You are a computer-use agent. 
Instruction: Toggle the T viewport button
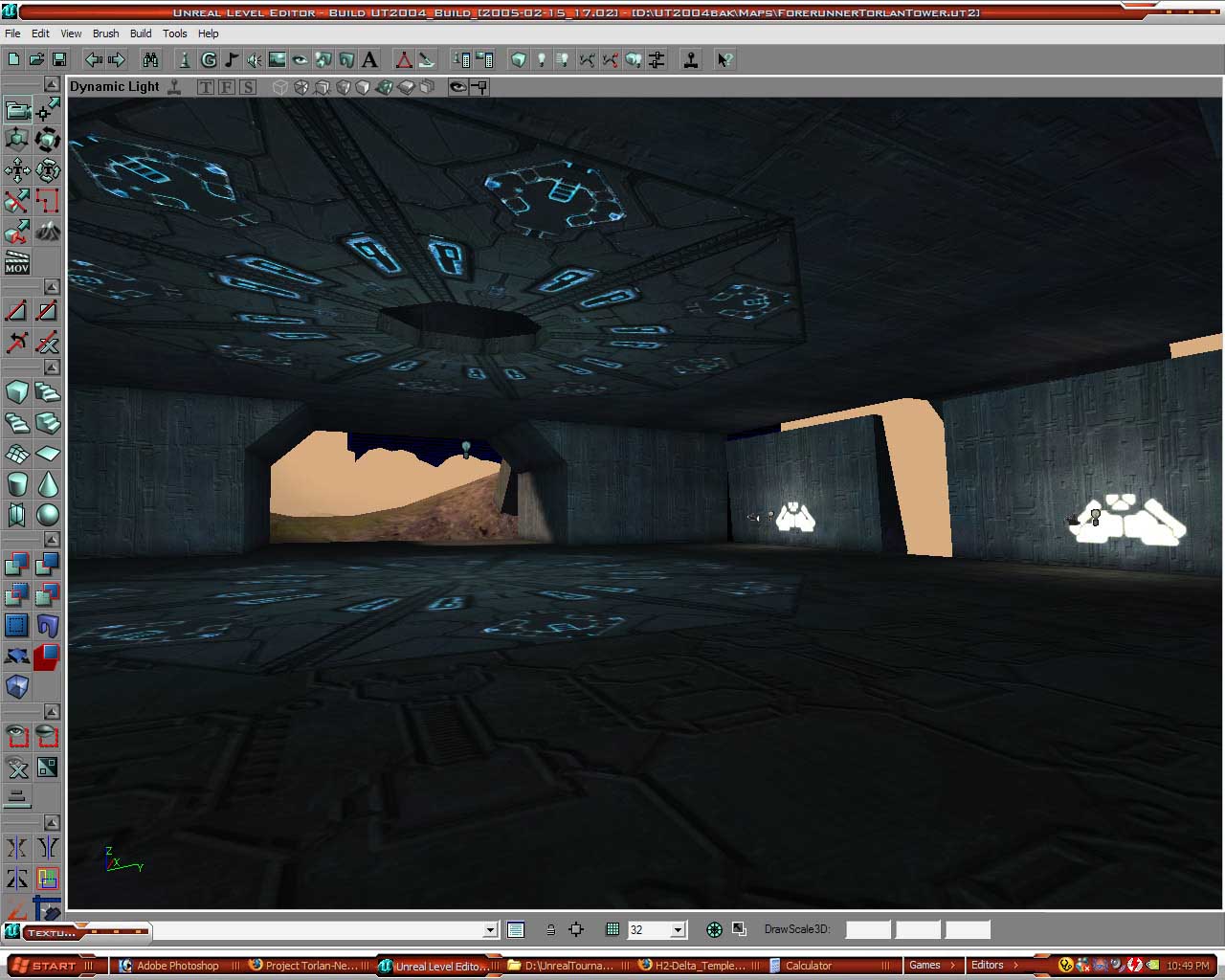206,87
